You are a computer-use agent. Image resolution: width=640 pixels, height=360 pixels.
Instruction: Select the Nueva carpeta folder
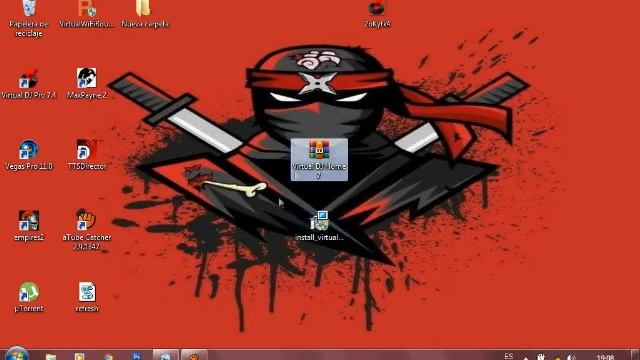[144, 14]
